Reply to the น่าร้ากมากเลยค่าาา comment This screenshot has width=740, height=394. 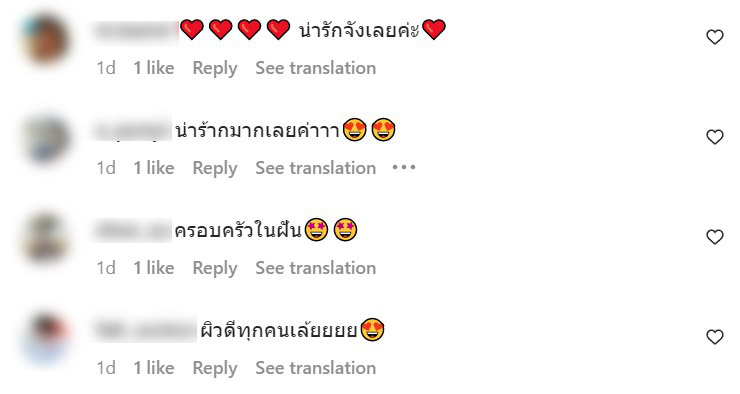coord(215,168)
